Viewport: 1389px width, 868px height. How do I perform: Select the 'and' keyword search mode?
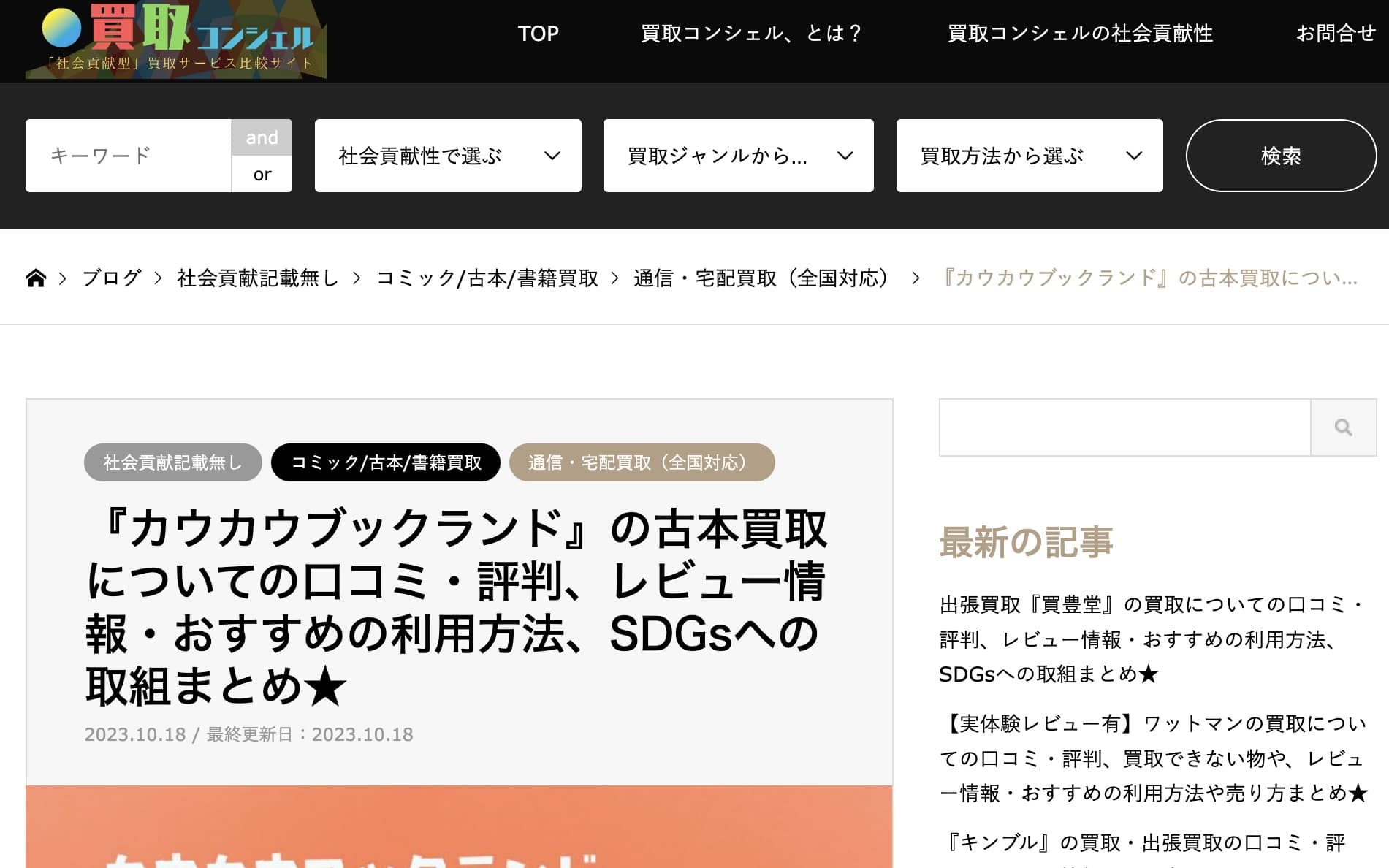click(262, 137)
